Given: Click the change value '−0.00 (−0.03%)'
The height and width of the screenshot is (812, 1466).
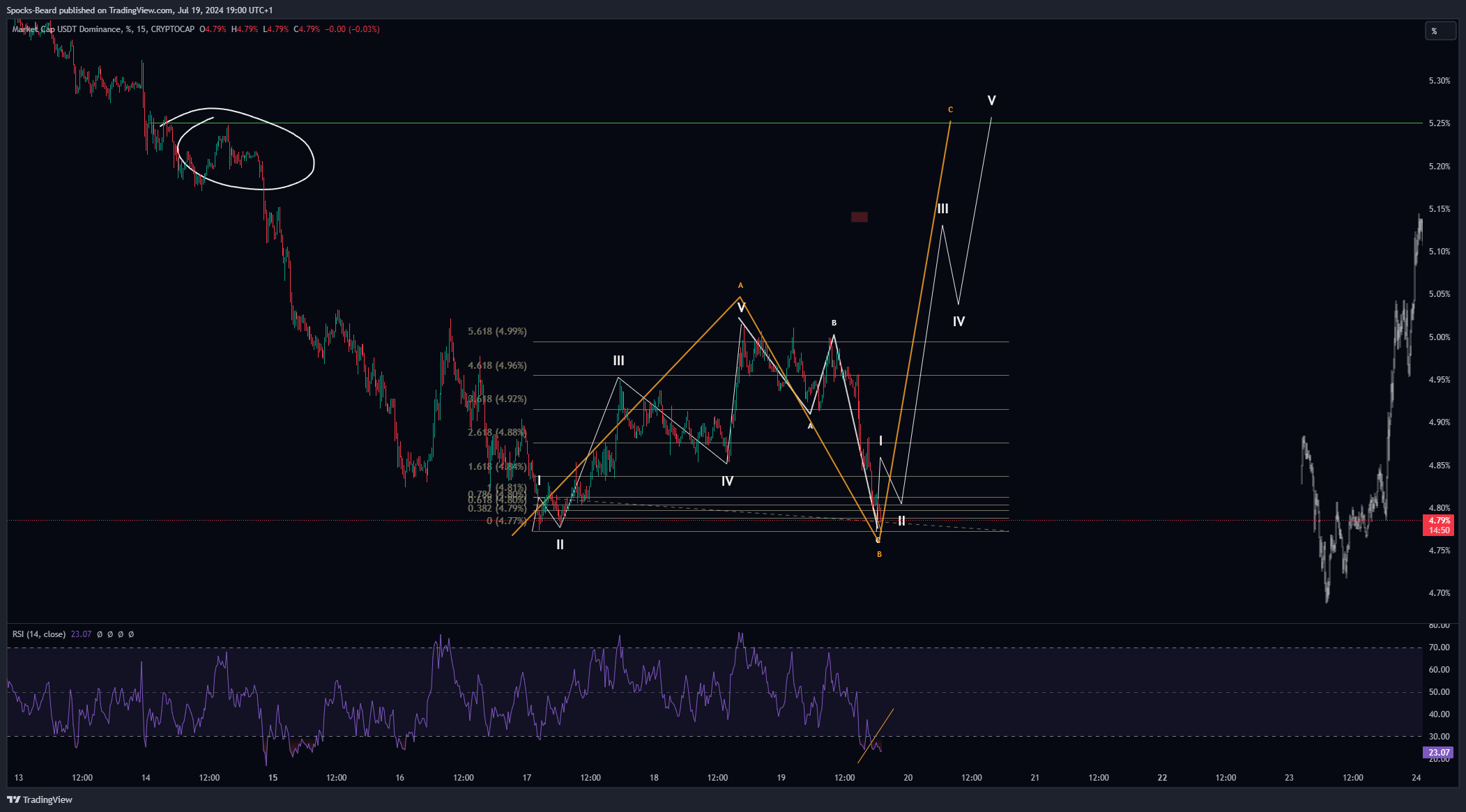Looking at the screenshot, I should [x=352, y=29].
